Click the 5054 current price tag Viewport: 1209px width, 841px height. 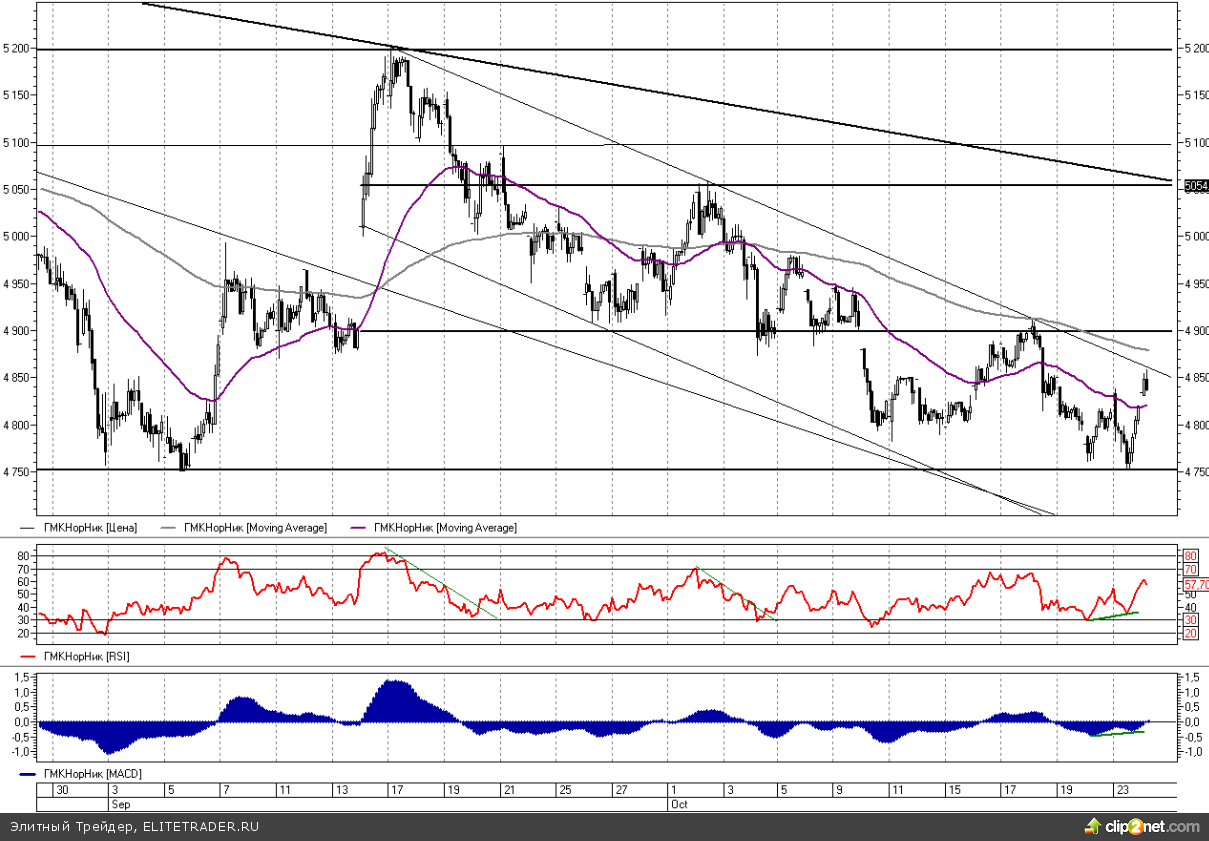click(x=1194, y=185)
